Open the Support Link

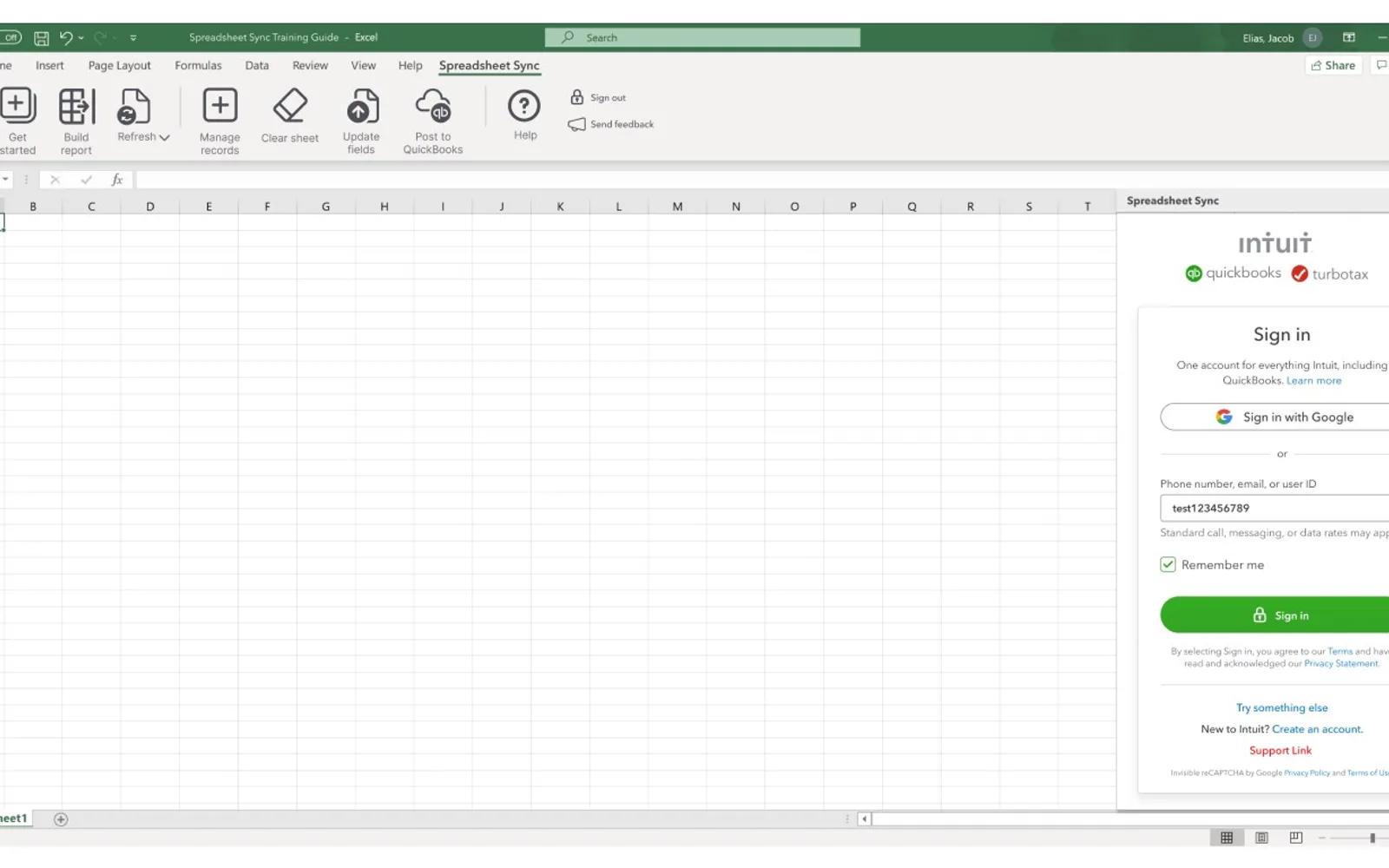click(x=1280, y=751)
